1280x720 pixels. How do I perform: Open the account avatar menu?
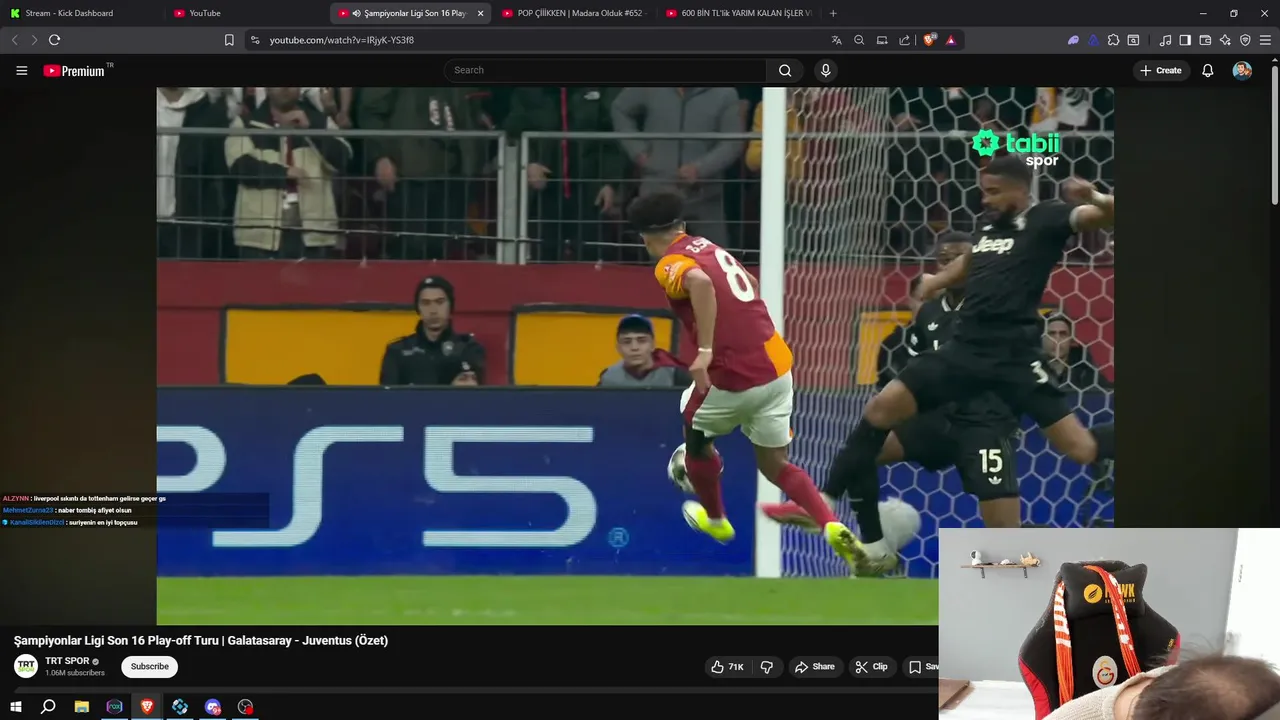(x=1242, y=70)
